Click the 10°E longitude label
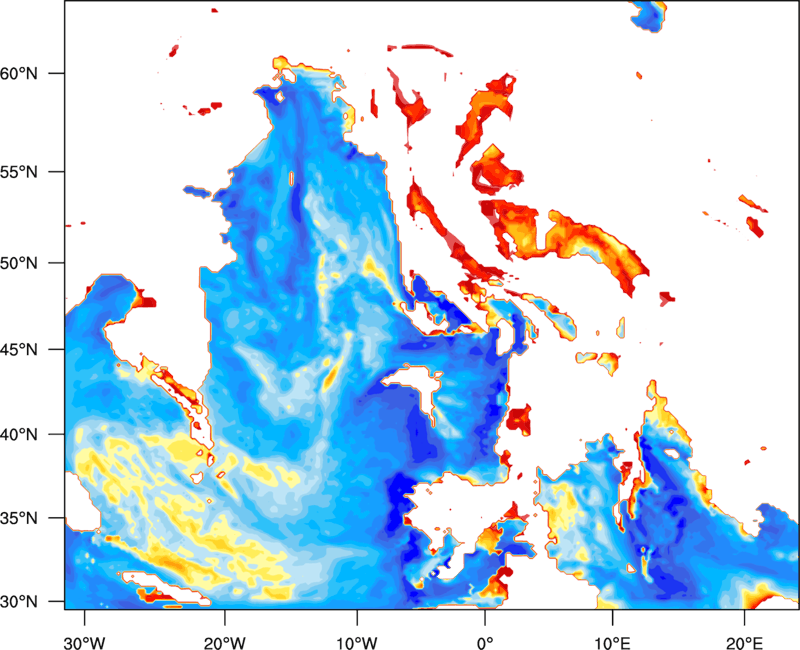 click(x=612, y=643)
